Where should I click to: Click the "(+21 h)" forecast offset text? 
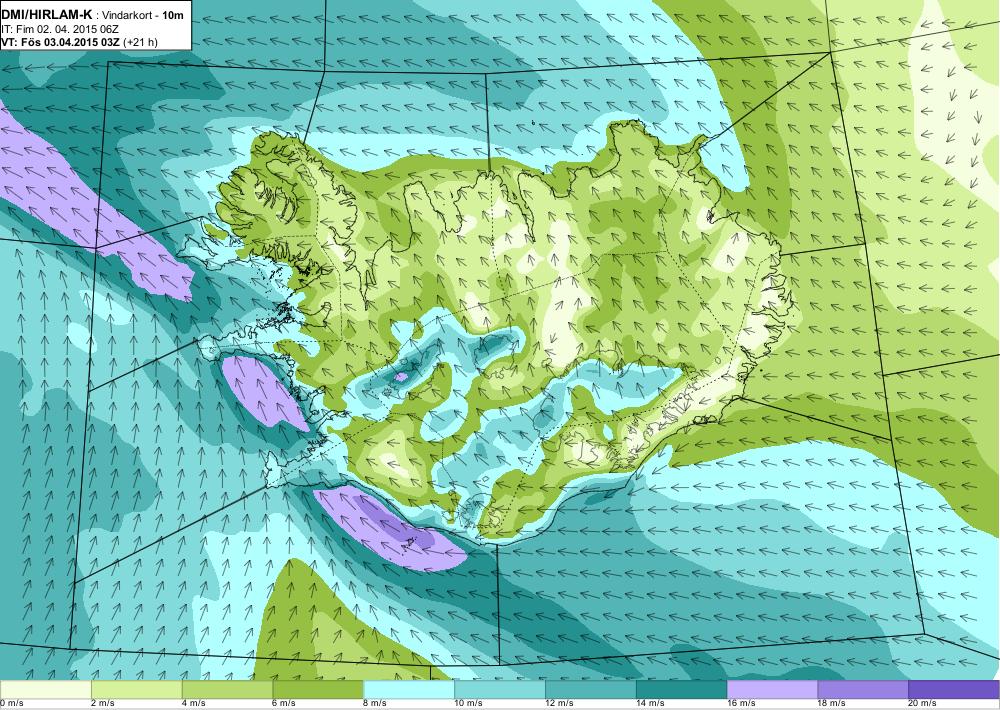tap(140, 43)
